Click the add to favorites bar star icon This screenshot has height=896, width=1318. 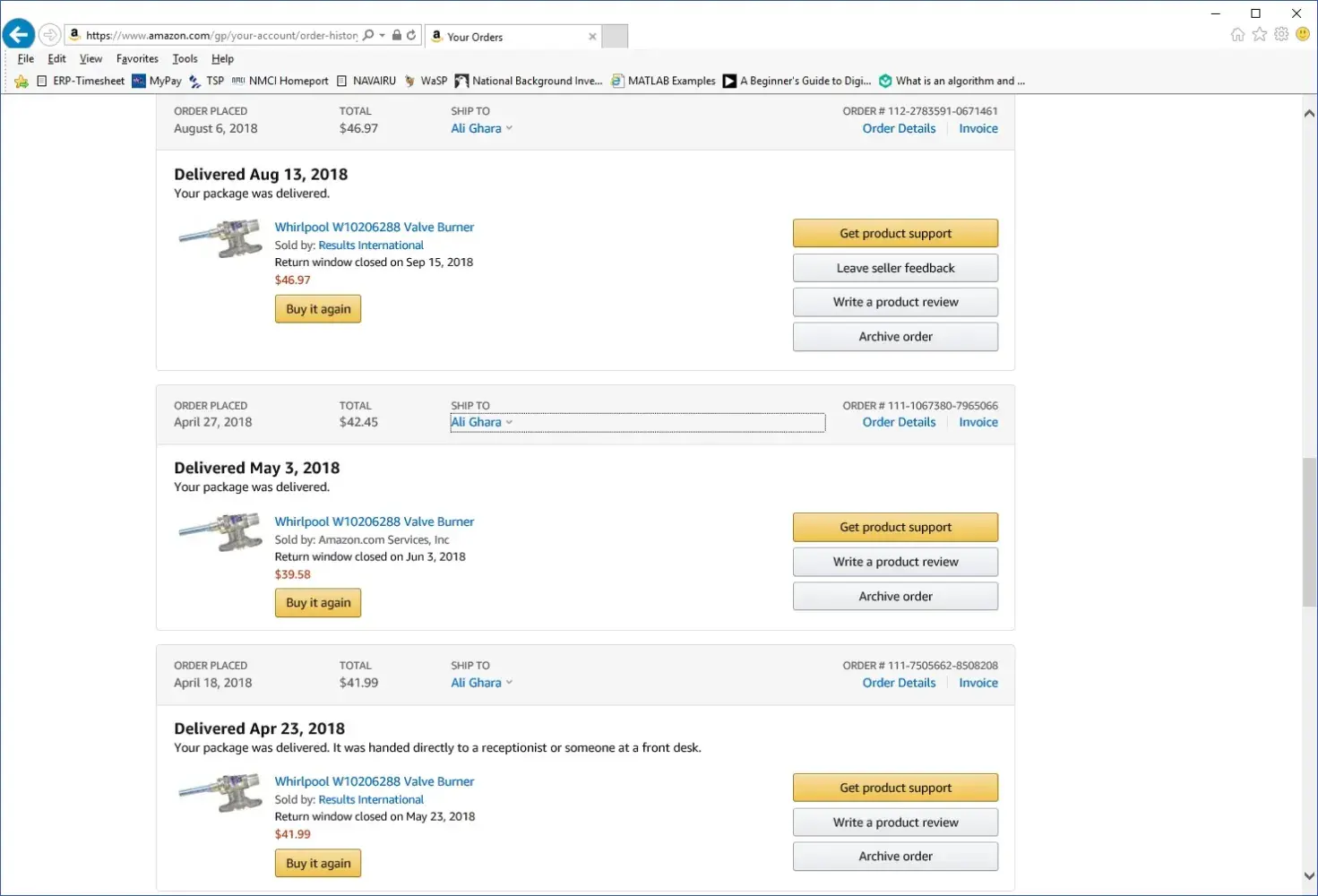tap(22, 82)
